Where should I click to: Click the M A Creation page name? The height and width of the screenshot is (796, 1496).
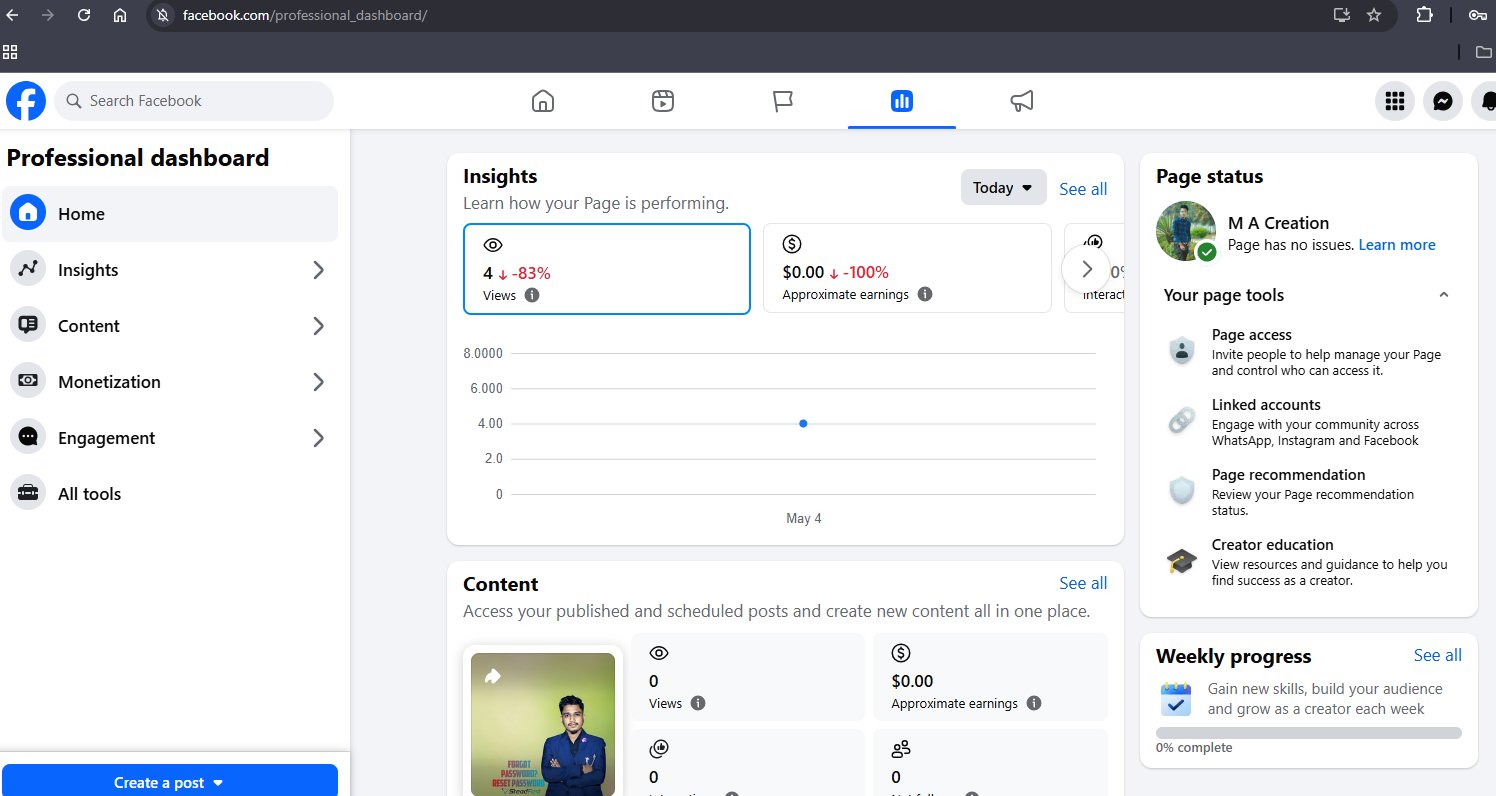tap(1278, 223)
